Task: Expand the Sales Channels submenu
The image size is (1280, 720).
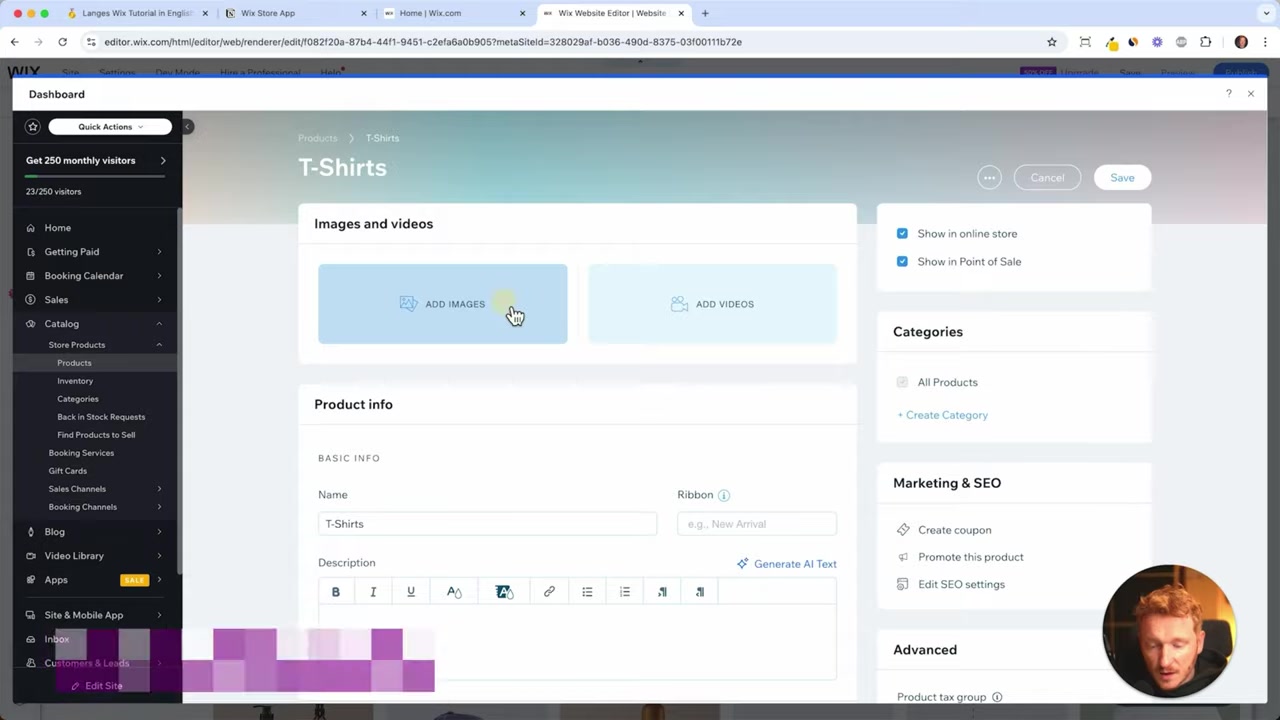Action: [x=159, y=489]
